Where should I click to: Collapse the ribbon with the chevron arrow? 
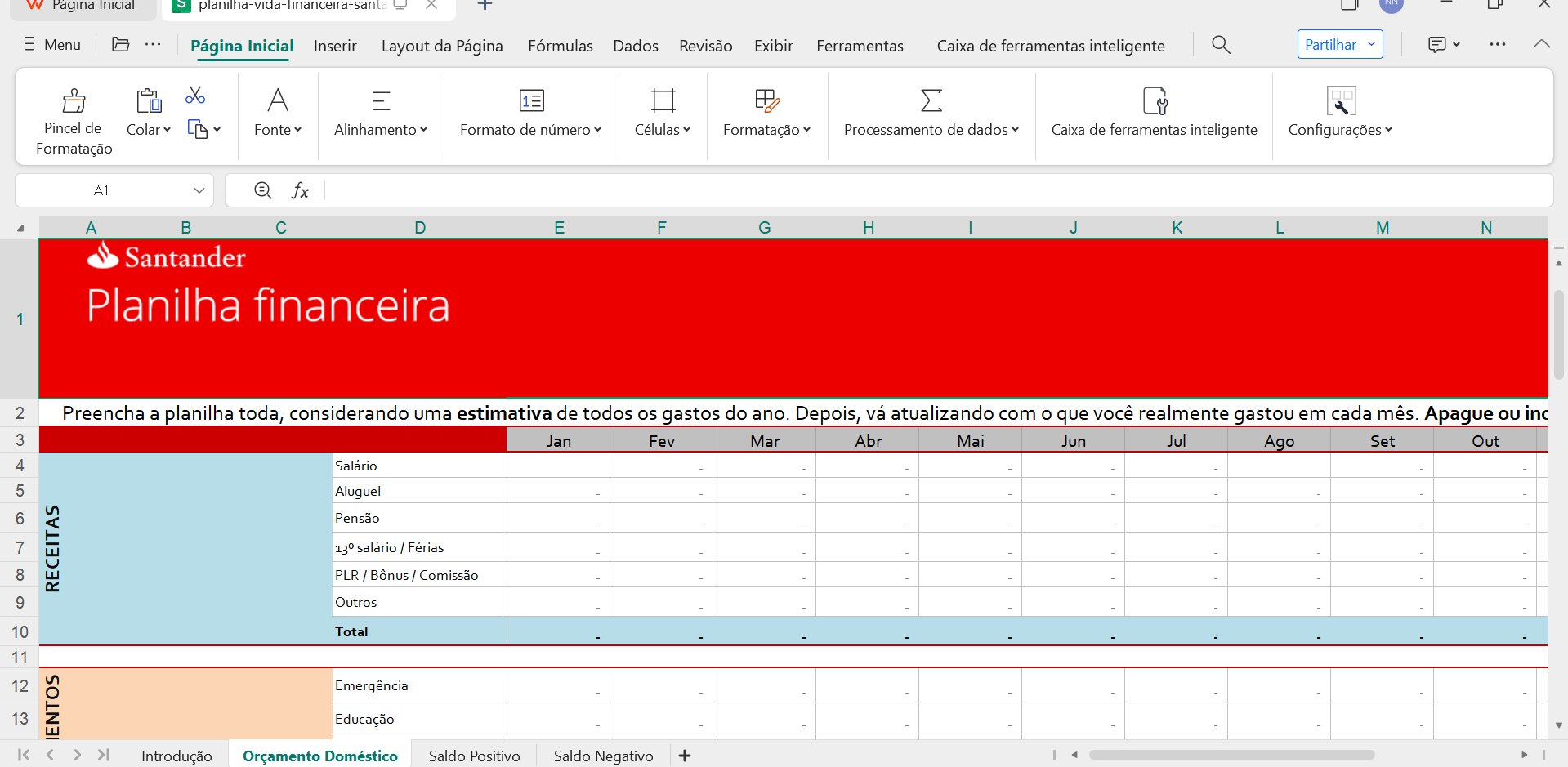1542,45
